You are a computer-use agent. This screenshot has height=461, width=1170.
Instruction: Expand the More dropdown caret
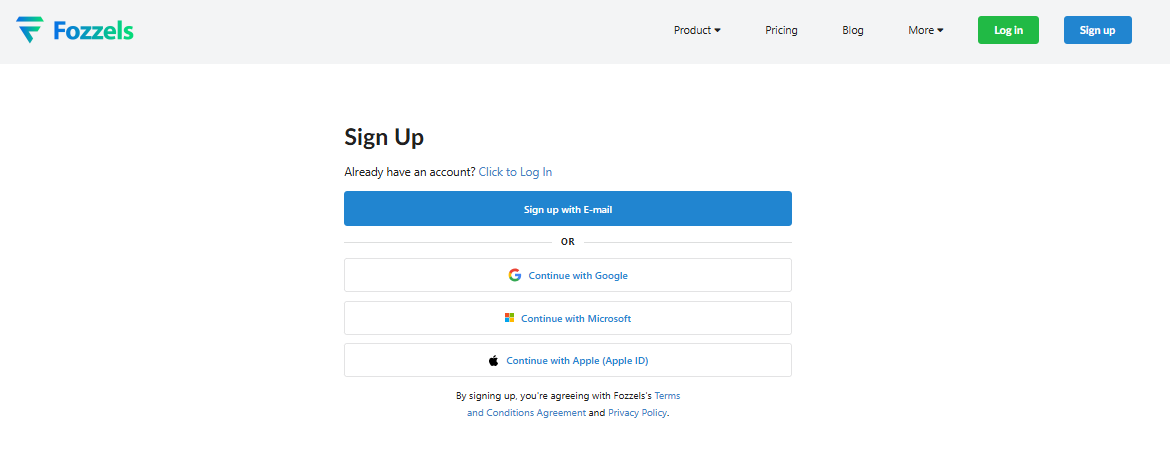940,31
